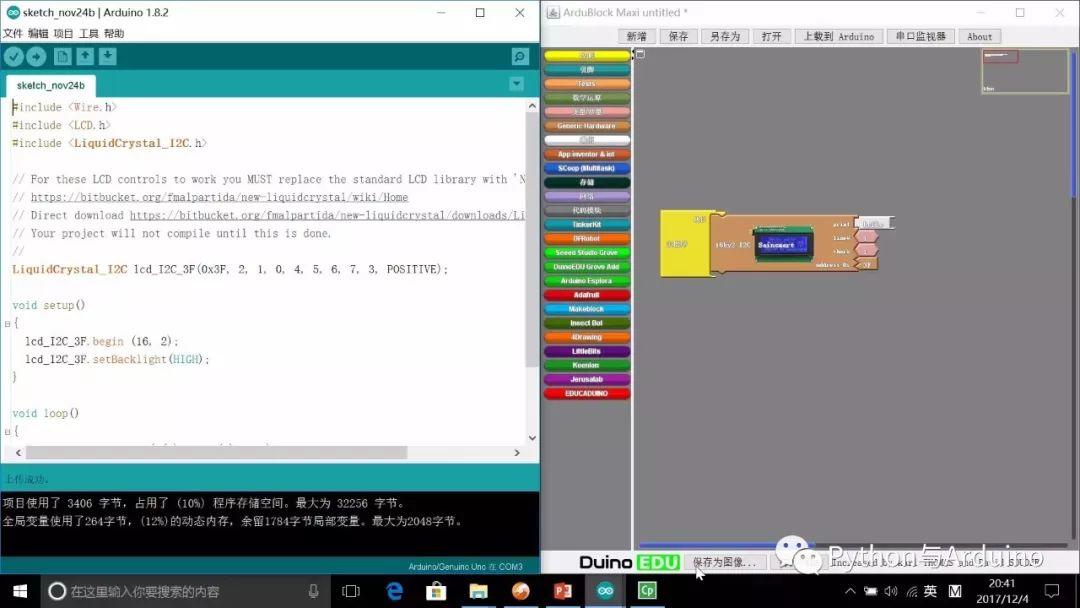Click the About button in ArduBlock
1080x608 pixels.
(979, 36)
